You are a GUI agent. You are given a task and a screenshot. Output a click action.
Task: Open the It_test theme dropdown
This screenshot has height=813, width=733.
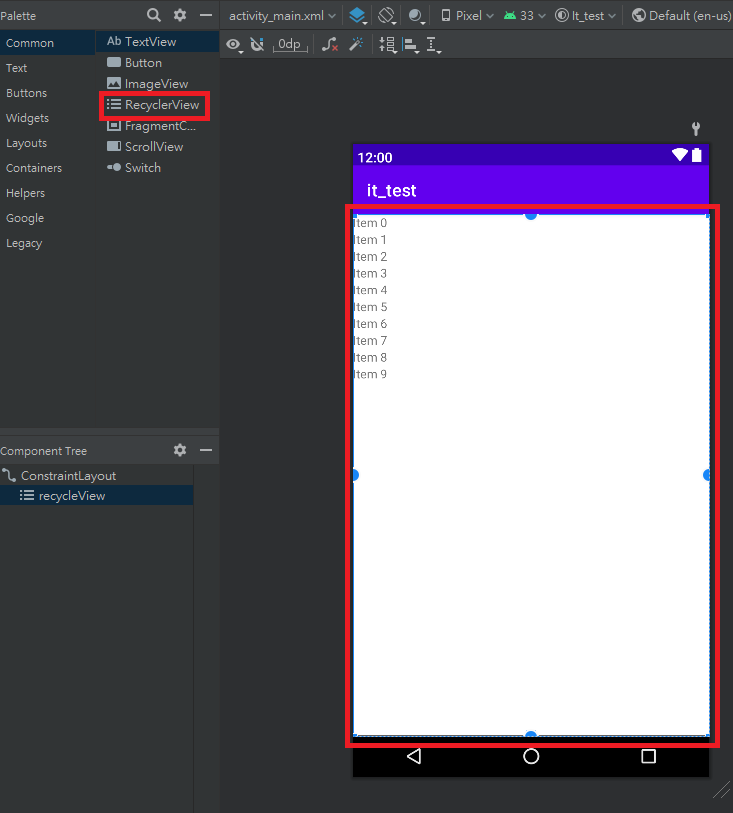tap(586, 16)
